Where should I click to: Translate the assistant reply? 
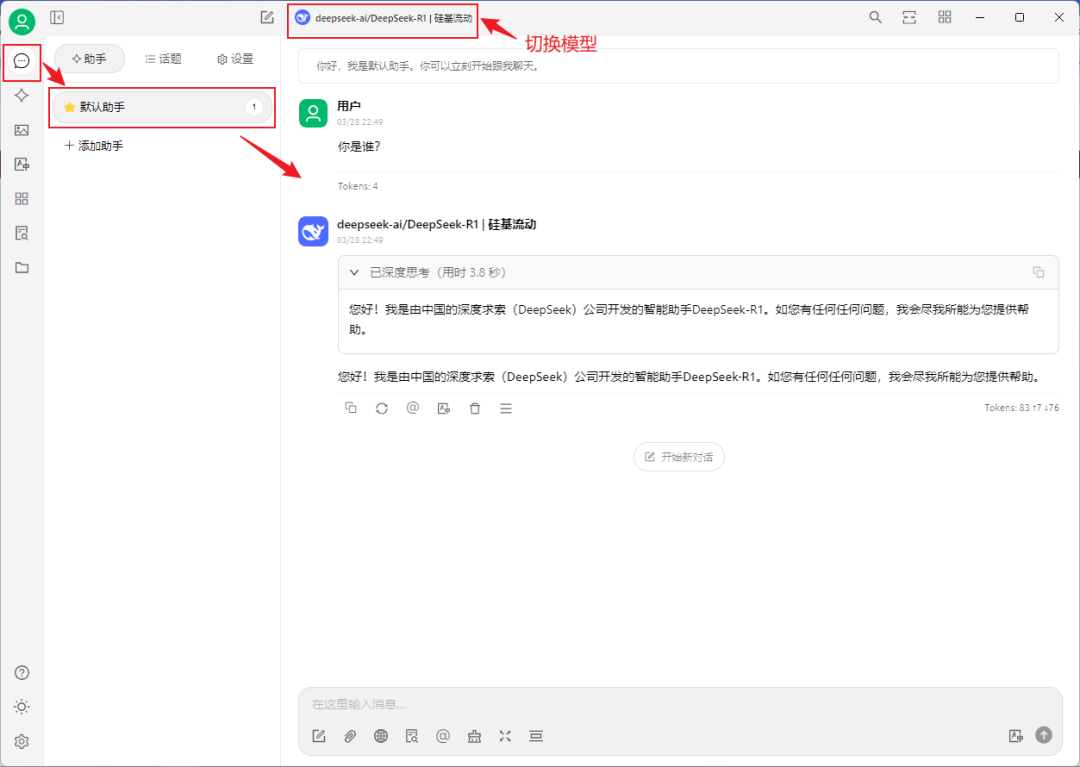444,408
